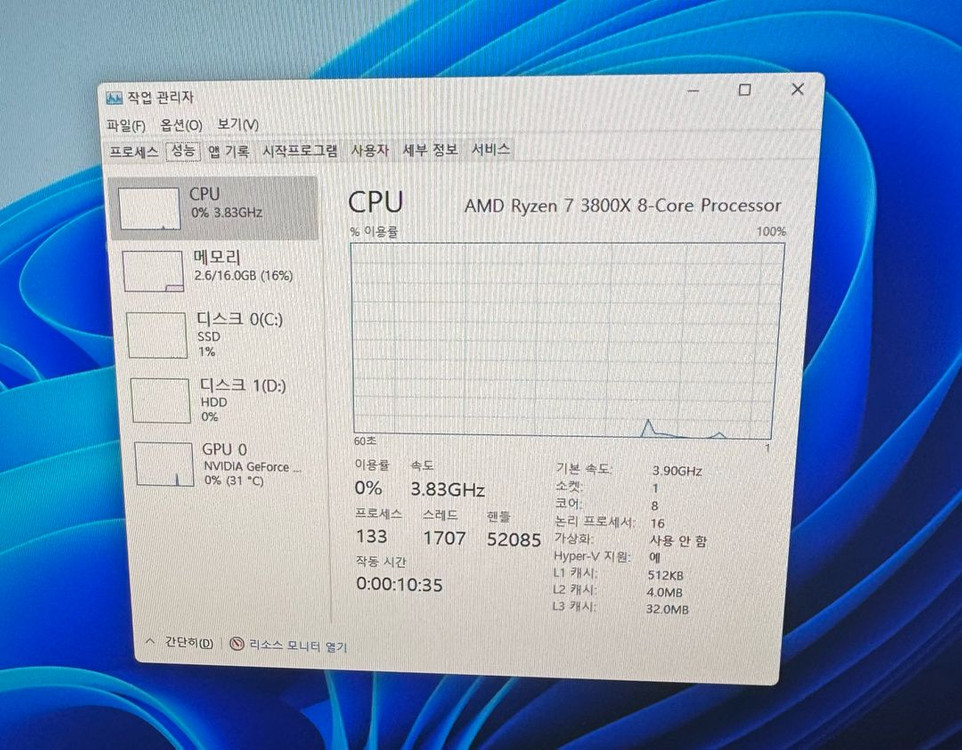Select the CPU graph thumbnail in the sidebar
The width and height of the screenshot is (962, 750).
coord(150,207)
